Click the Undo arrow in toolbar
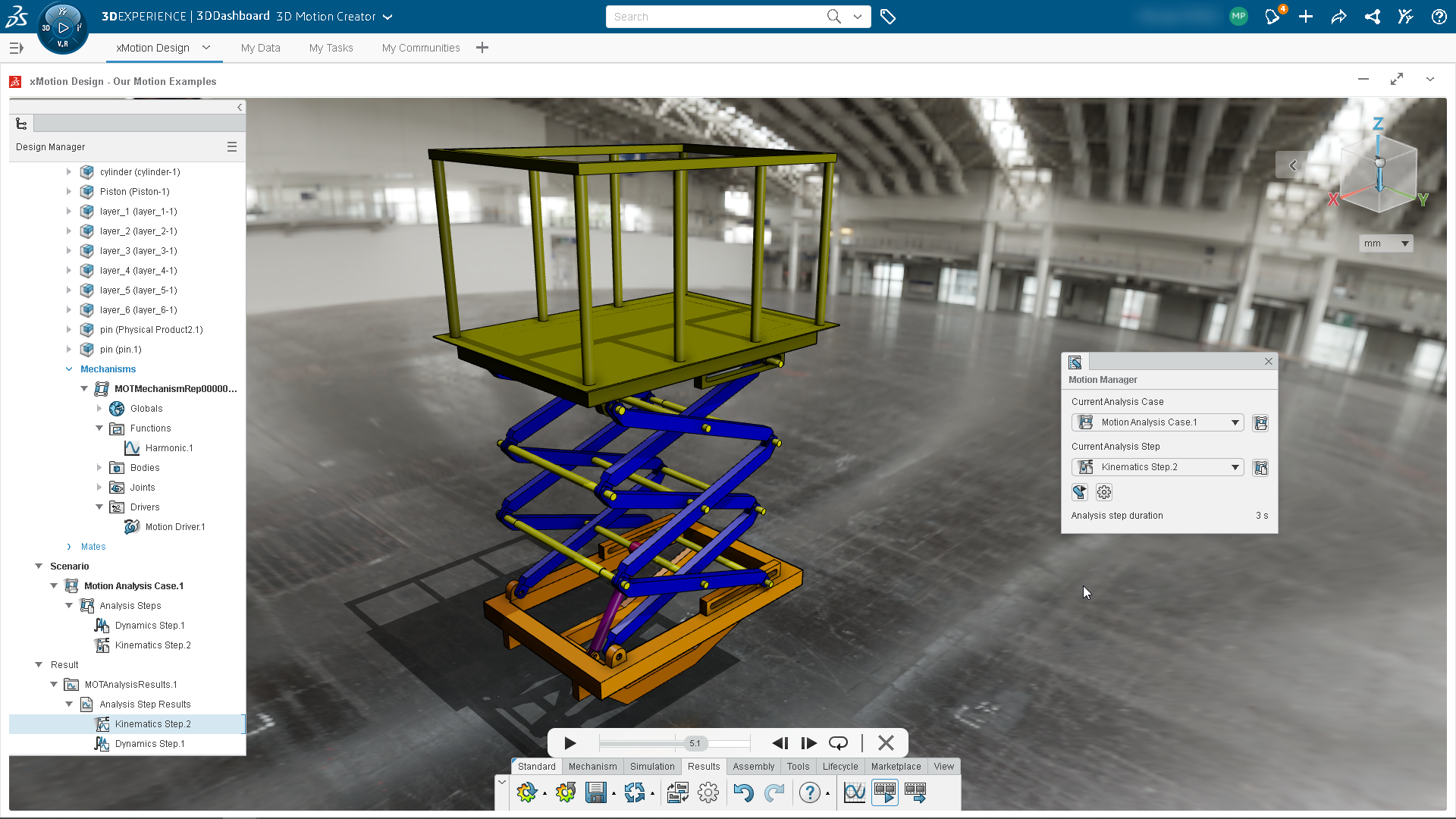1456x819 pixels. (743, 793)
